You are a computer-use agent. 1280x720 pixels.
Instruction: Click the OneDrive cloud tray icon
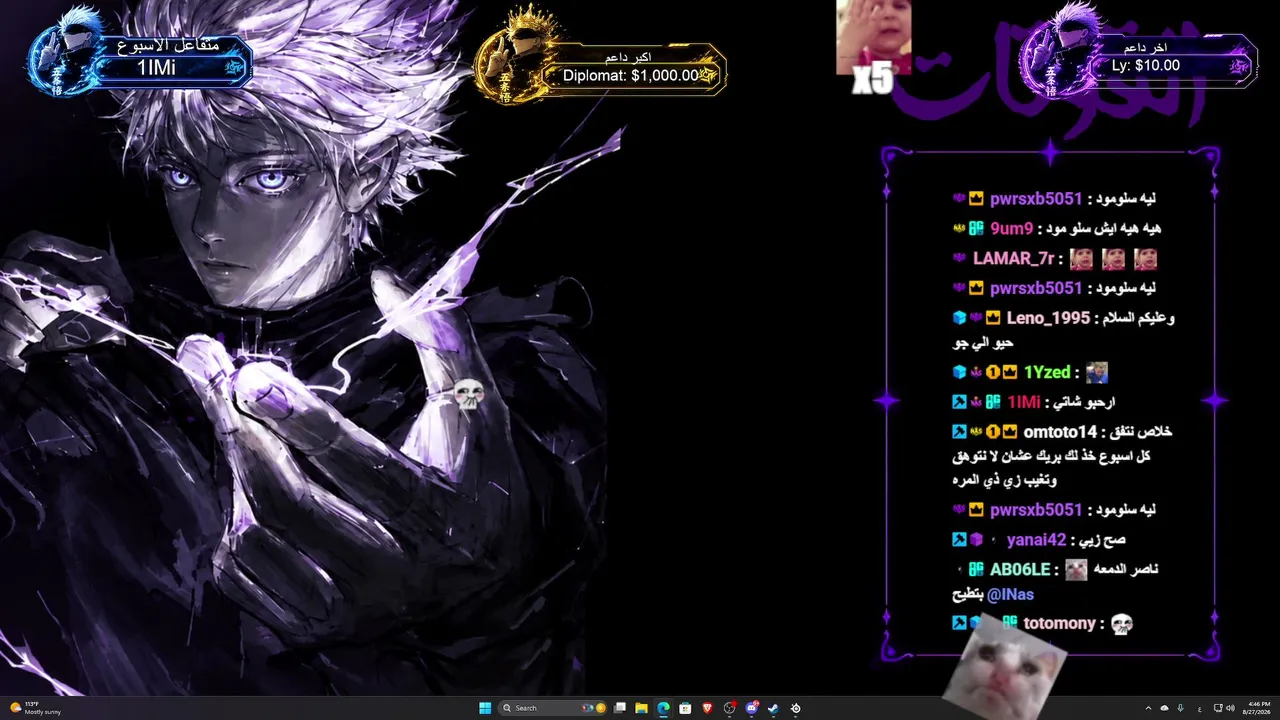coord(1164,708)
